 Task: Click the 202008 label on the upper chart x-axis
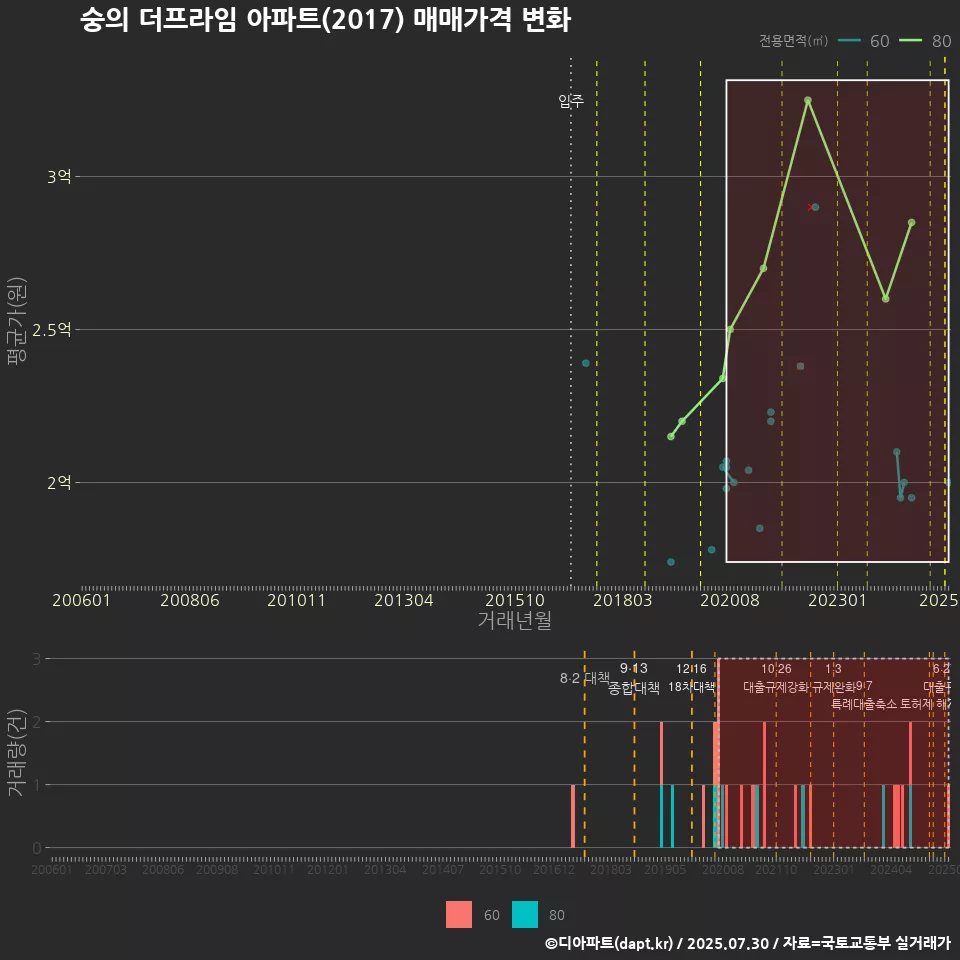pyautogui.click(x=730, y=600)
